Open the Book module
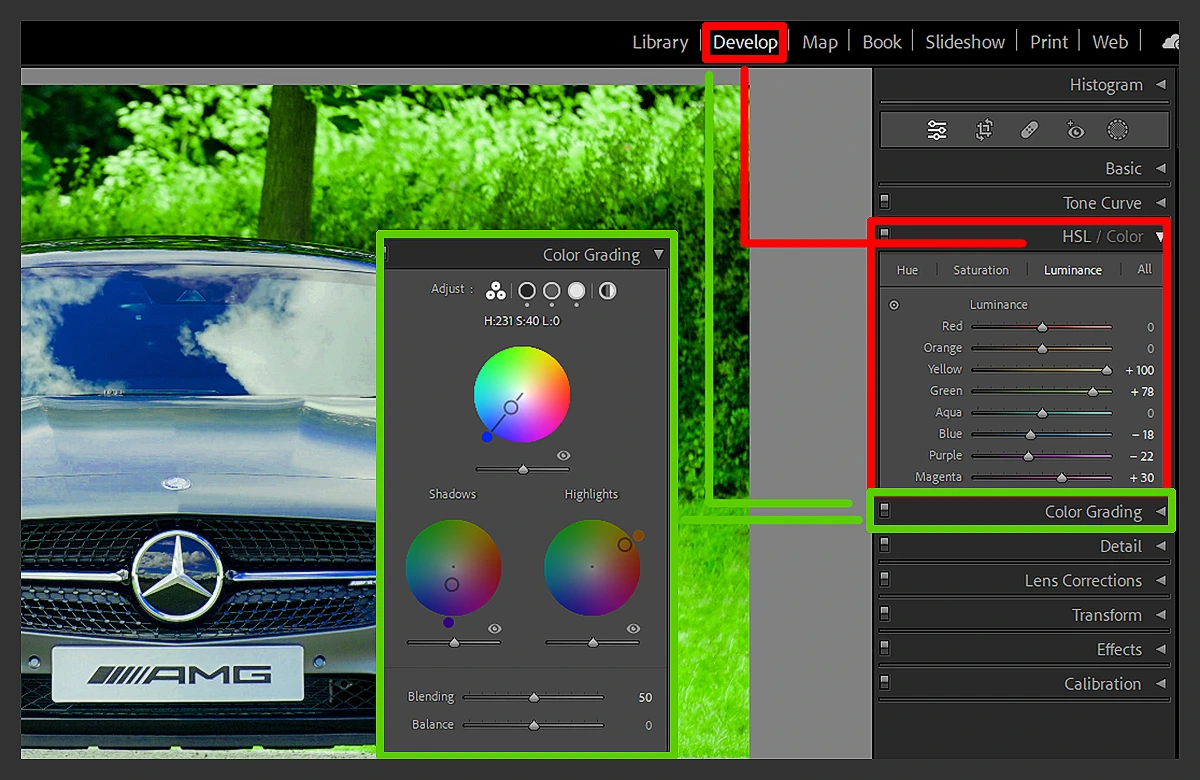1200x780 pixels. click(882, 42)
